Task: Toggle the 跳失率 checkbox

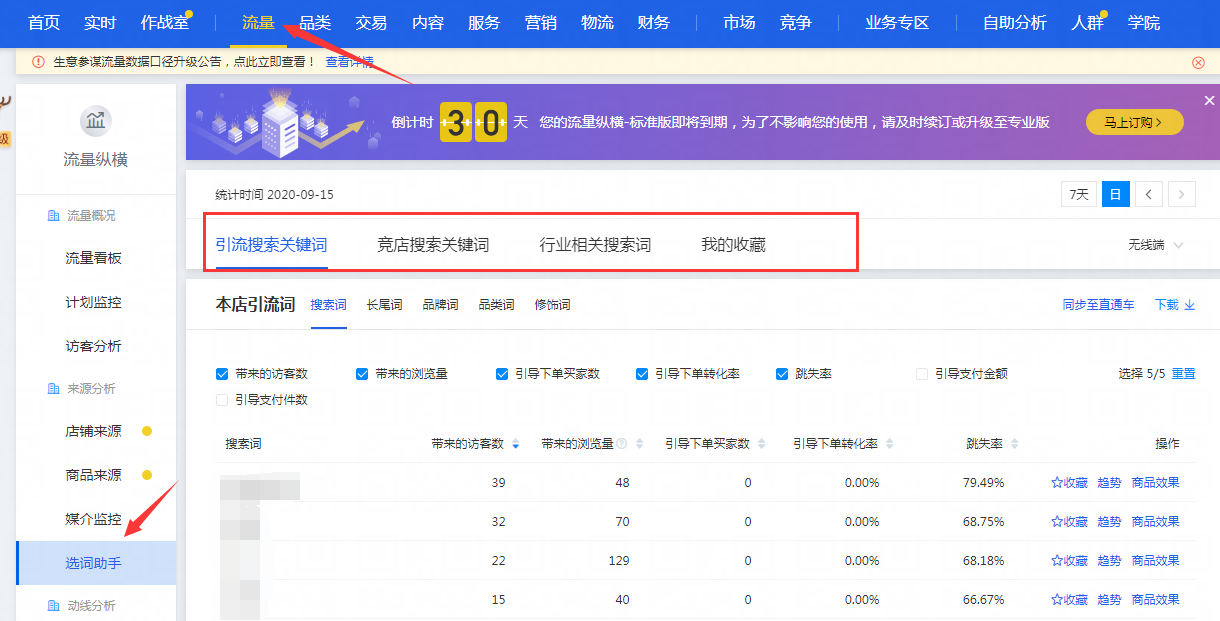Action: 783,374
